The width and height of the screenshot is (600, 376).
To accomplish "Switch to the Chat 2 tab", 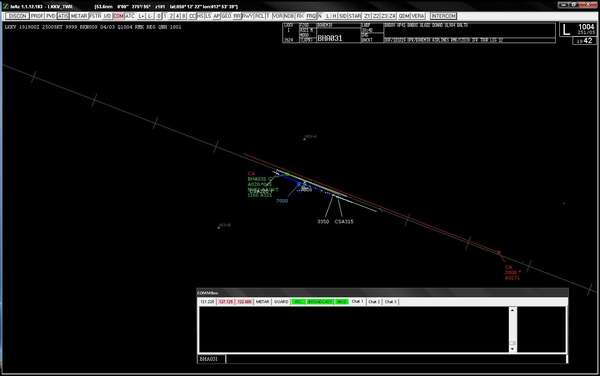I will coord(374,301).
